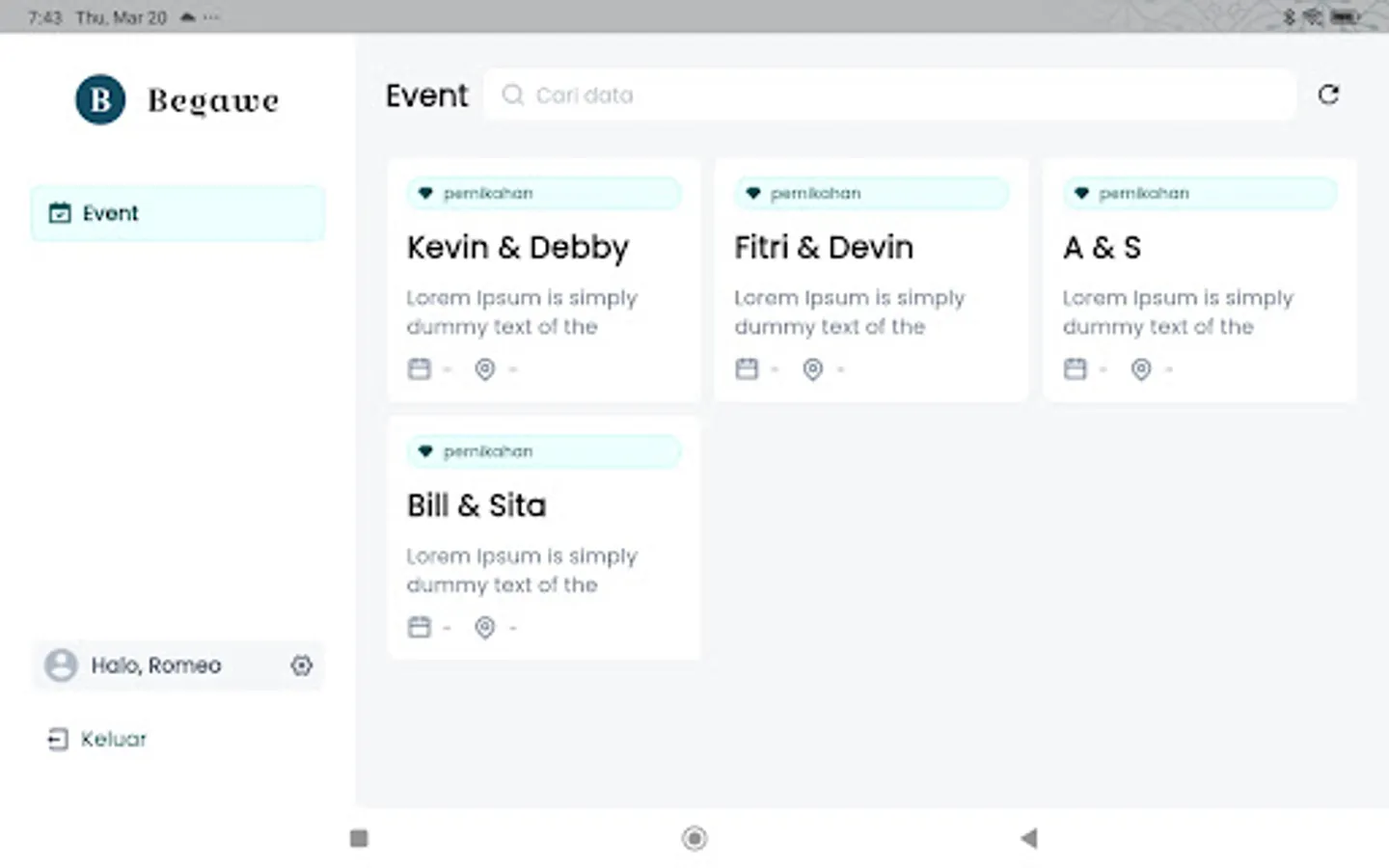Click the magnifier icon inside the search field
This screenshot has width=1389, height=868.
(x=512, y=95)
